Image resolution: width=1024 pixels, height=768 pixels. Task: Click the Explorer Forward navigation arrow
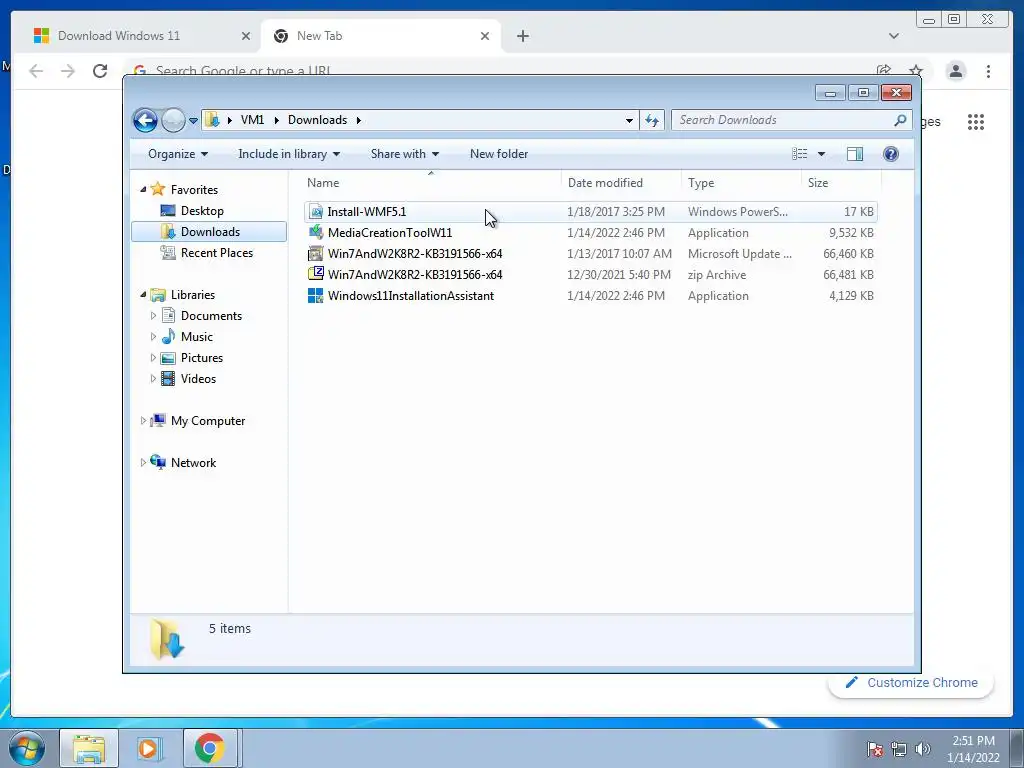pos(173,120)
